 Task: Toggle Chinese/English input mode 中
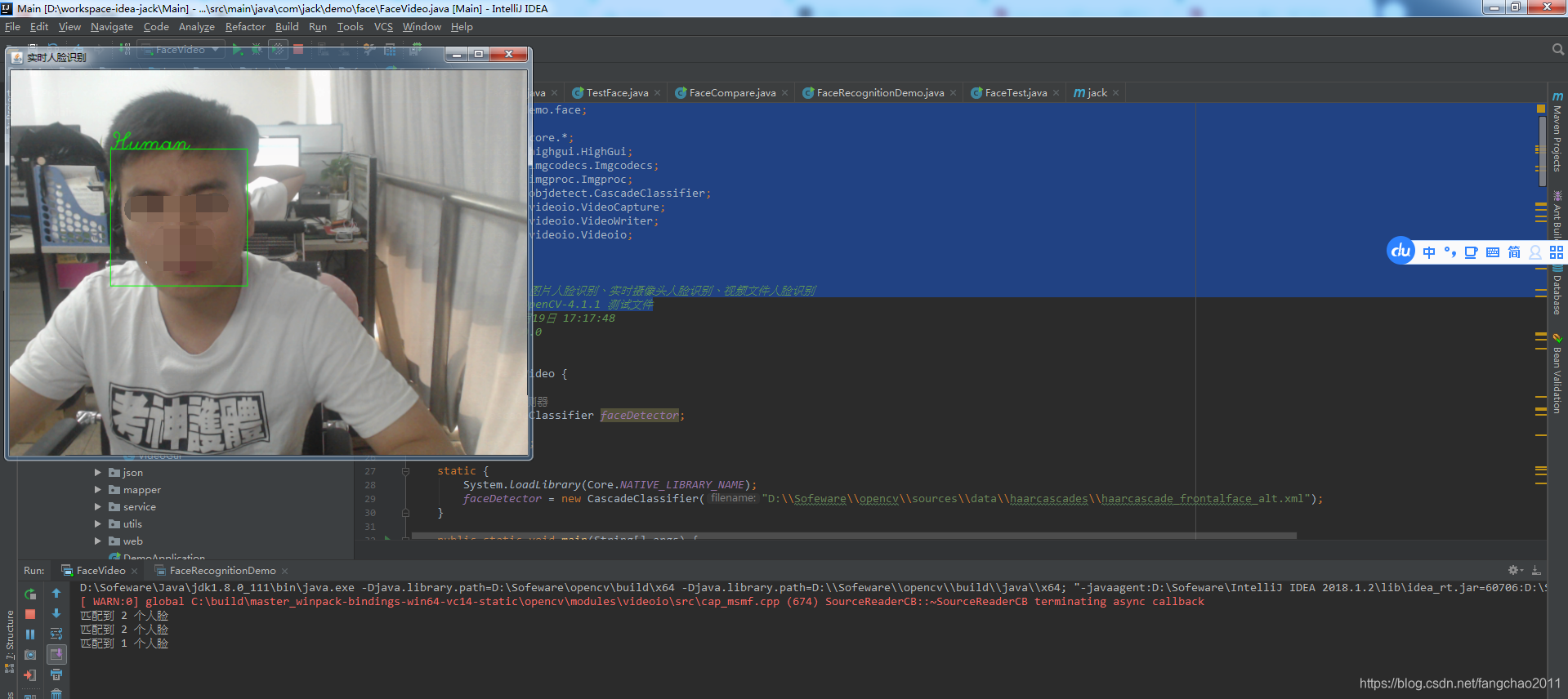1428,252
